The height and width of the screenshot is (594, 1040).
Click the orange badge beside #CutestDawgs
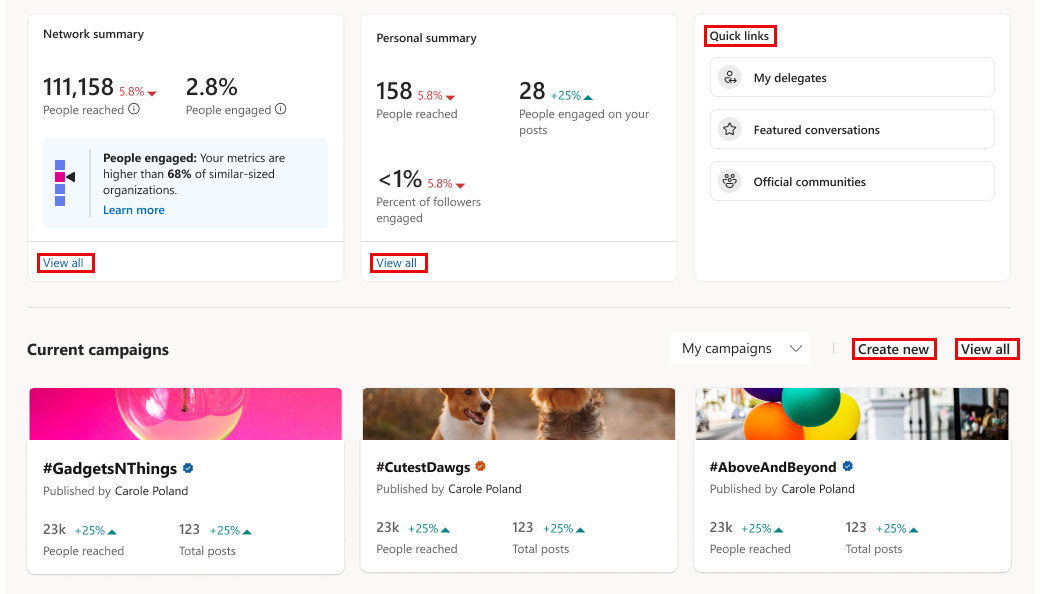tap(480, 467)
